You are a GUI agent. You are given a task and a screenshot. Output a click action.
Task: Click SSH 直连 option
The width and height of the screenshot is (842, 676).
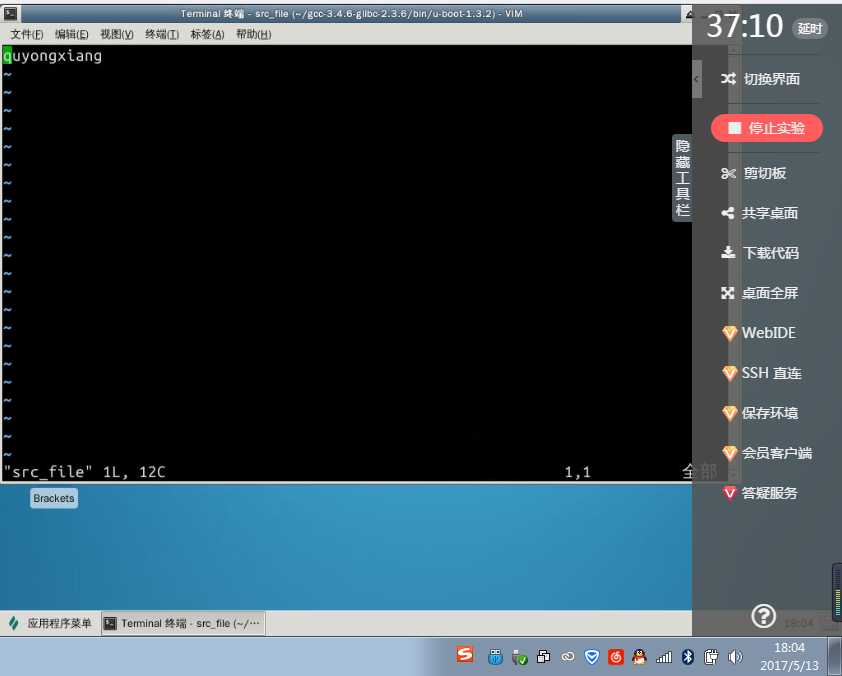tap(771, 373)
